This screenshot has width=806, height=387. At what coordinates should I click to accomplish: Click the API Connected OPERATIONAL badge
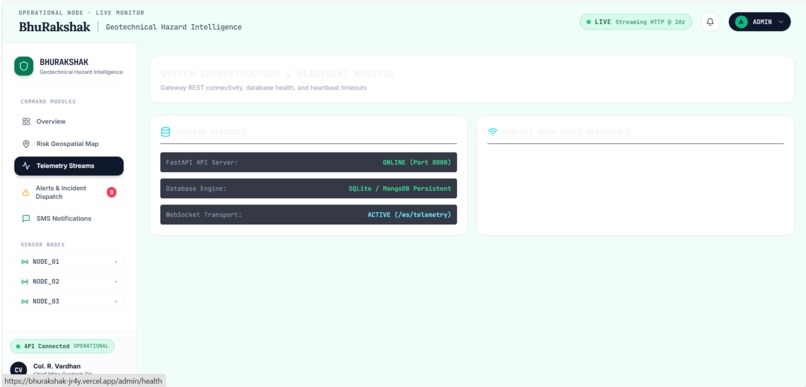coord(62,346)
